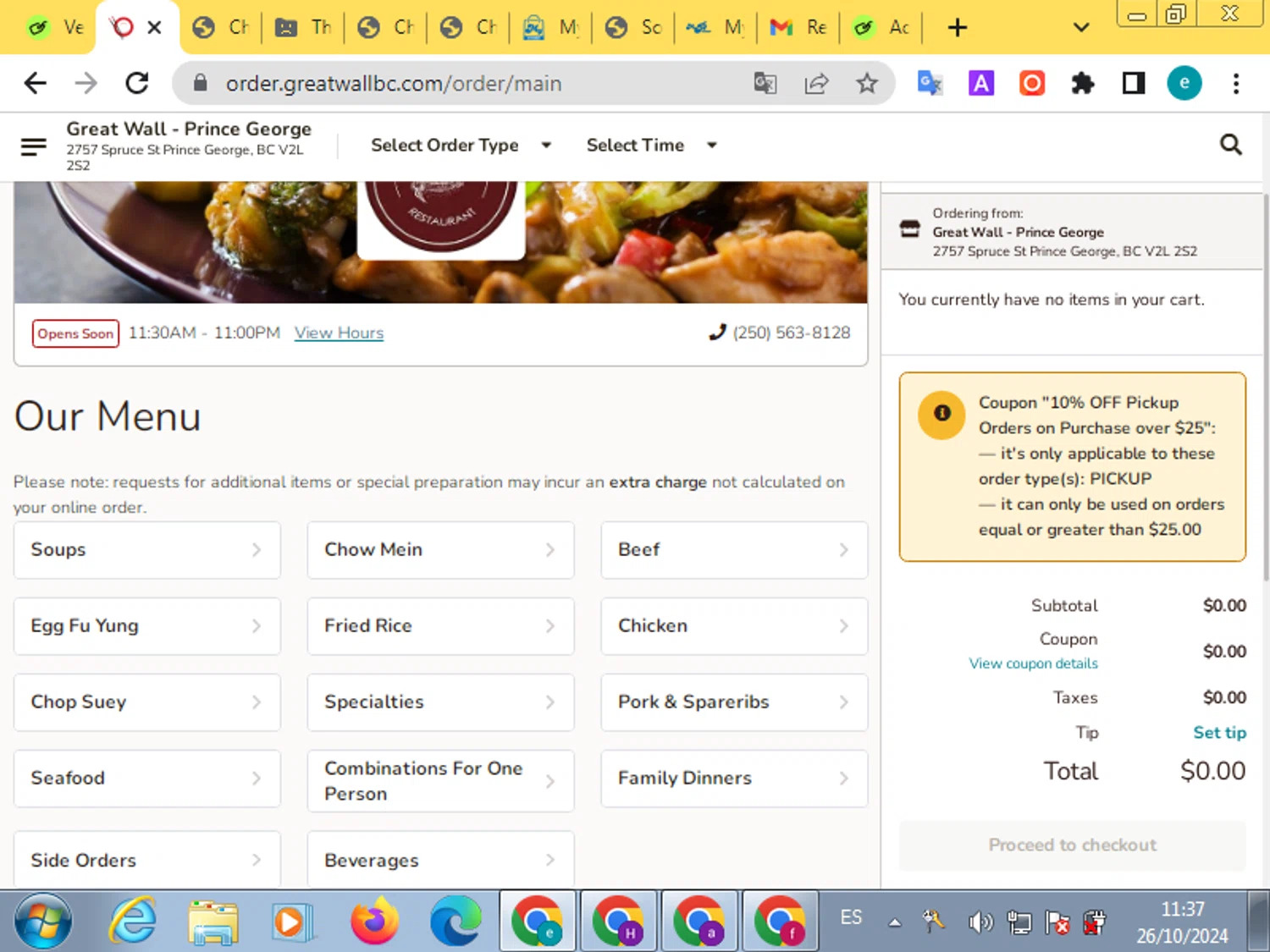1270x952 pixels.
Task: Click the share page icon in address bar
Action: (x=816, y=83)
